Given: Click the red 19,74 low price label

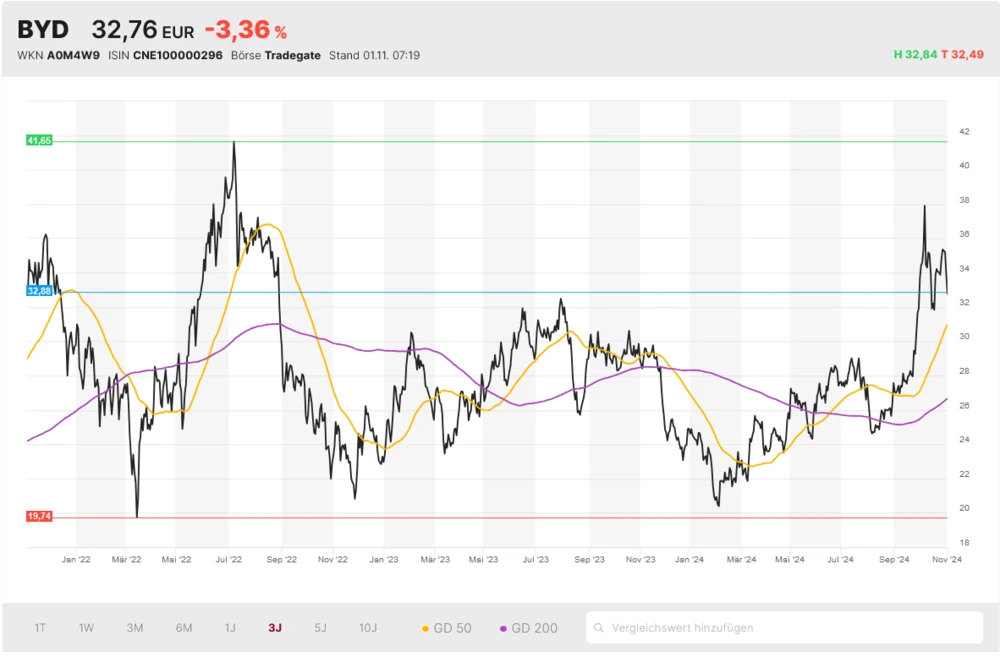Looking at the screenshot, I should click(39, 516).
